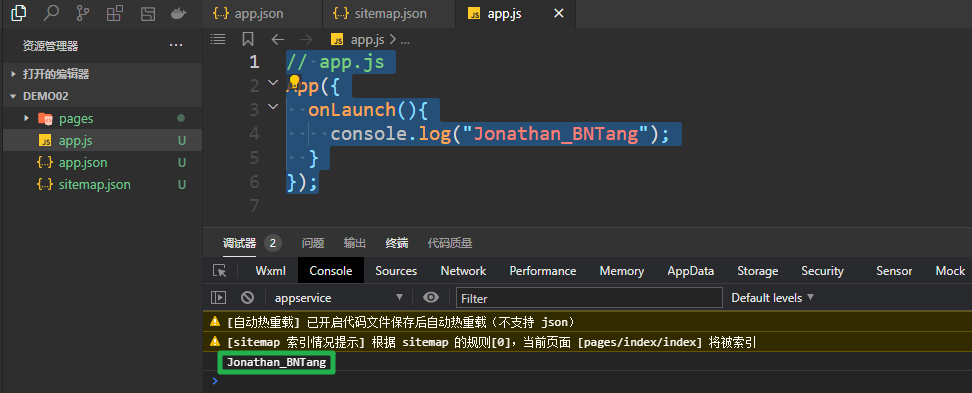Image resolution: width=972 pixels, height=393 pixels.
Task: Switch to the Sensor devtools tab
Action: [894, 271]
